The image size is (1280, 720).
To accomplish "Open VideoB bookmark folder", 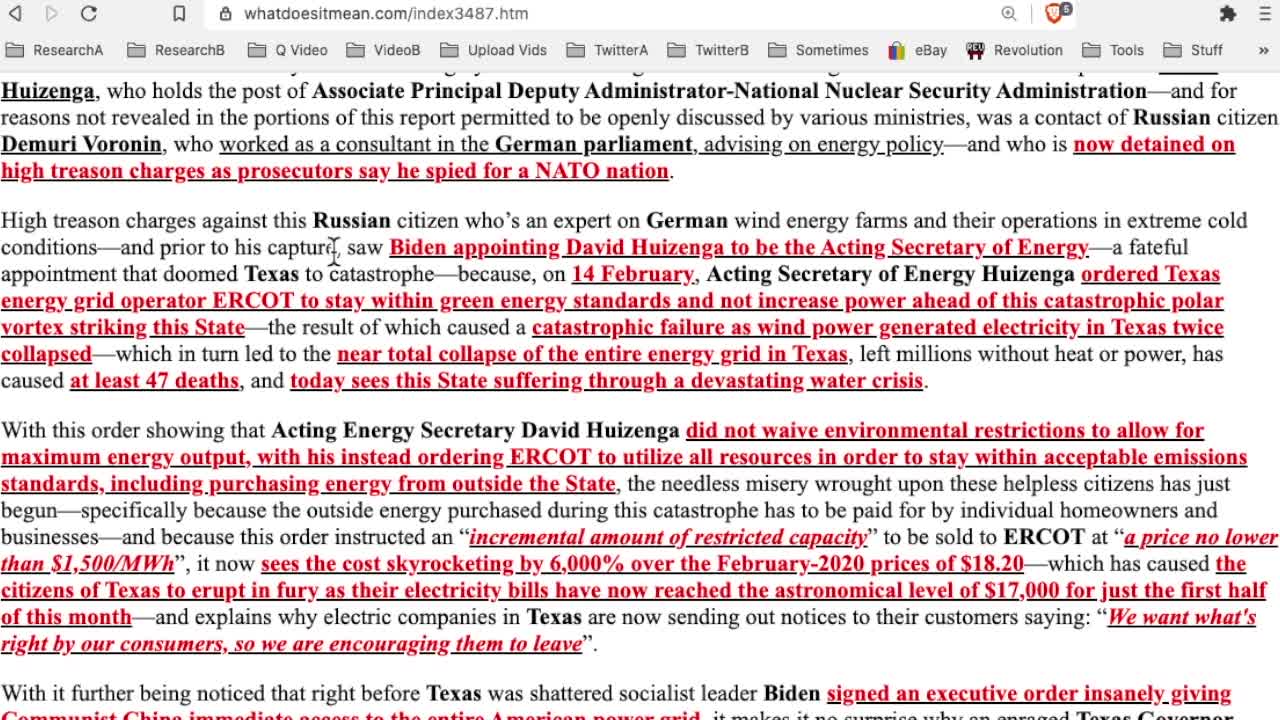I will 384,50.
